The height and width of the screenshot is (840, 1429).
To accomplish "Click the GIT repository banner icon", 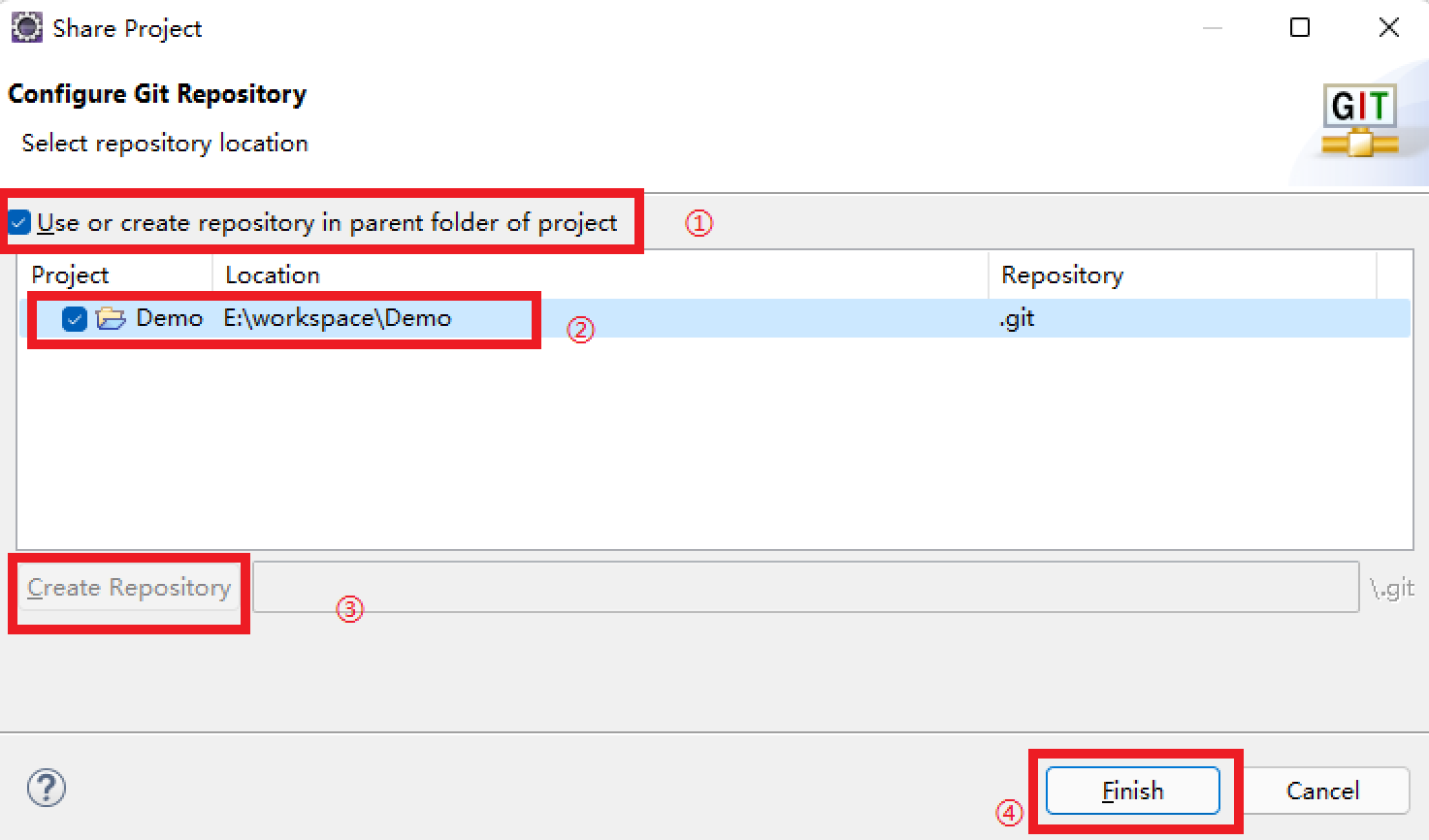I will click(1360, 121).
